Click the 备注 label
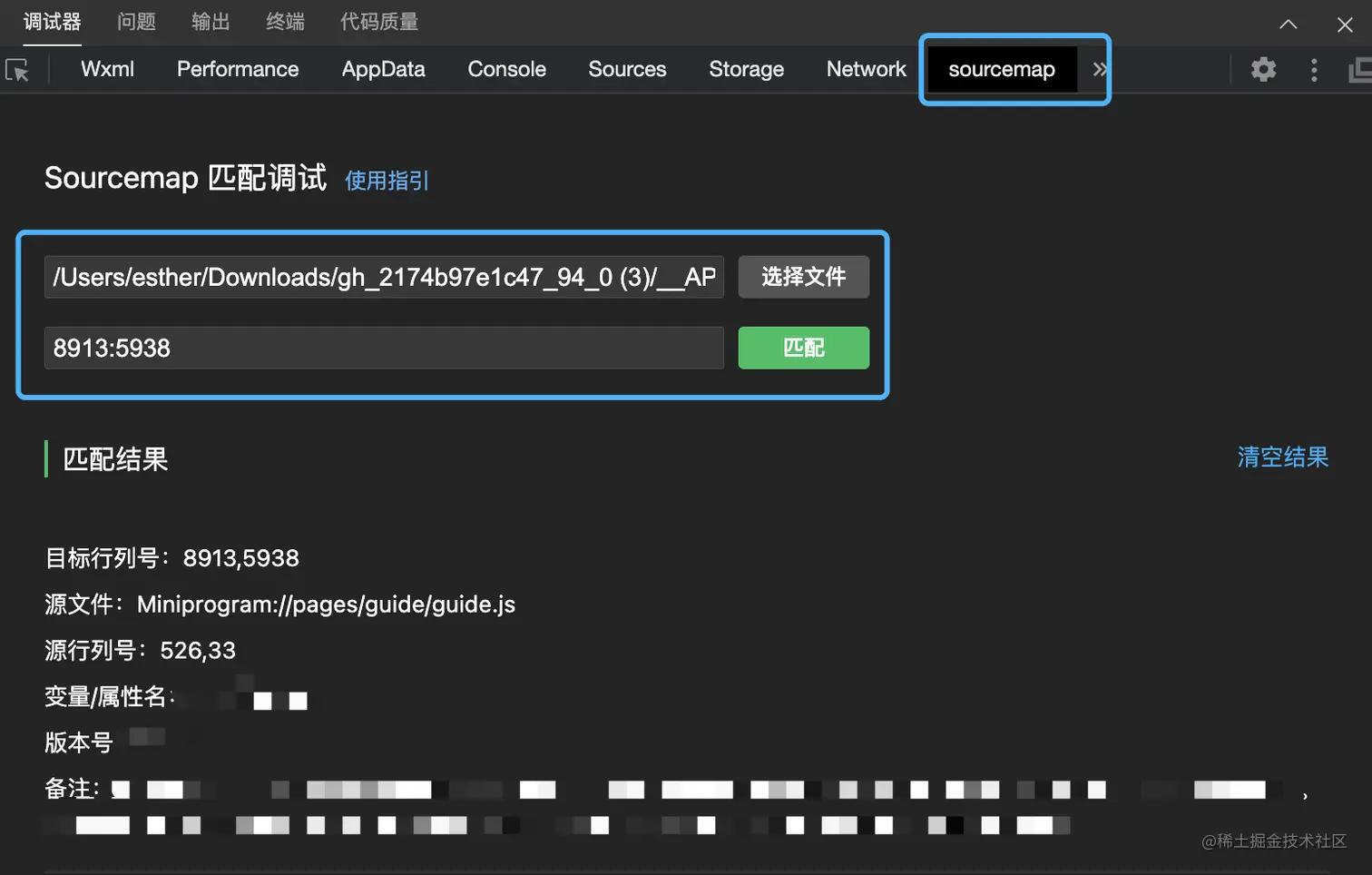Viewport: 1372px width, 875px height. 72,789
